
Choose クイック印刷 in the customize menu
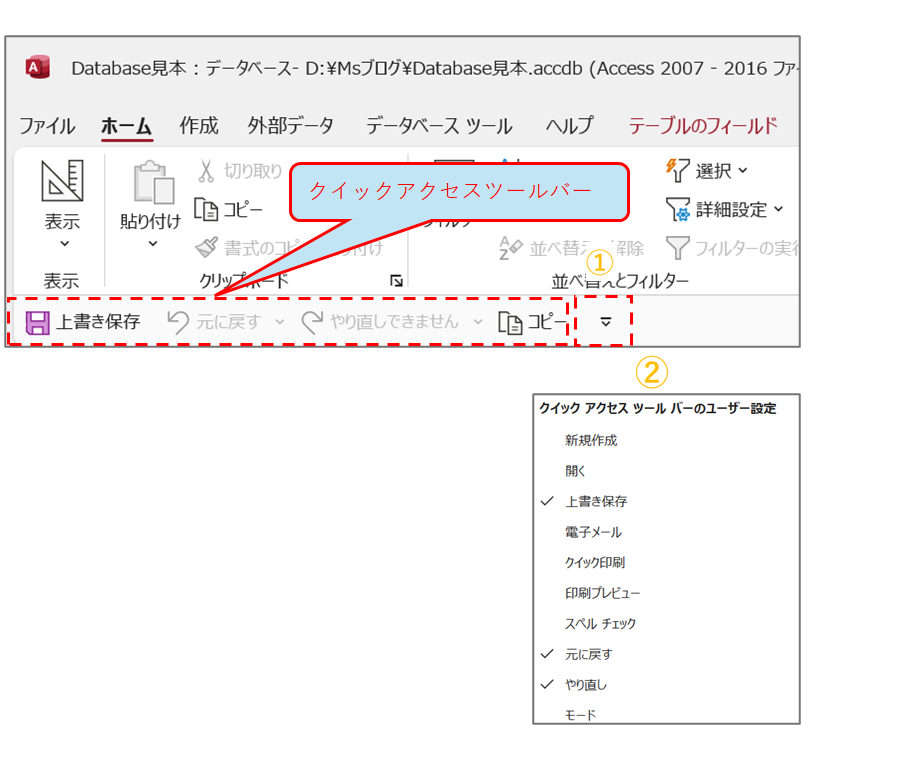click(594, 562)
